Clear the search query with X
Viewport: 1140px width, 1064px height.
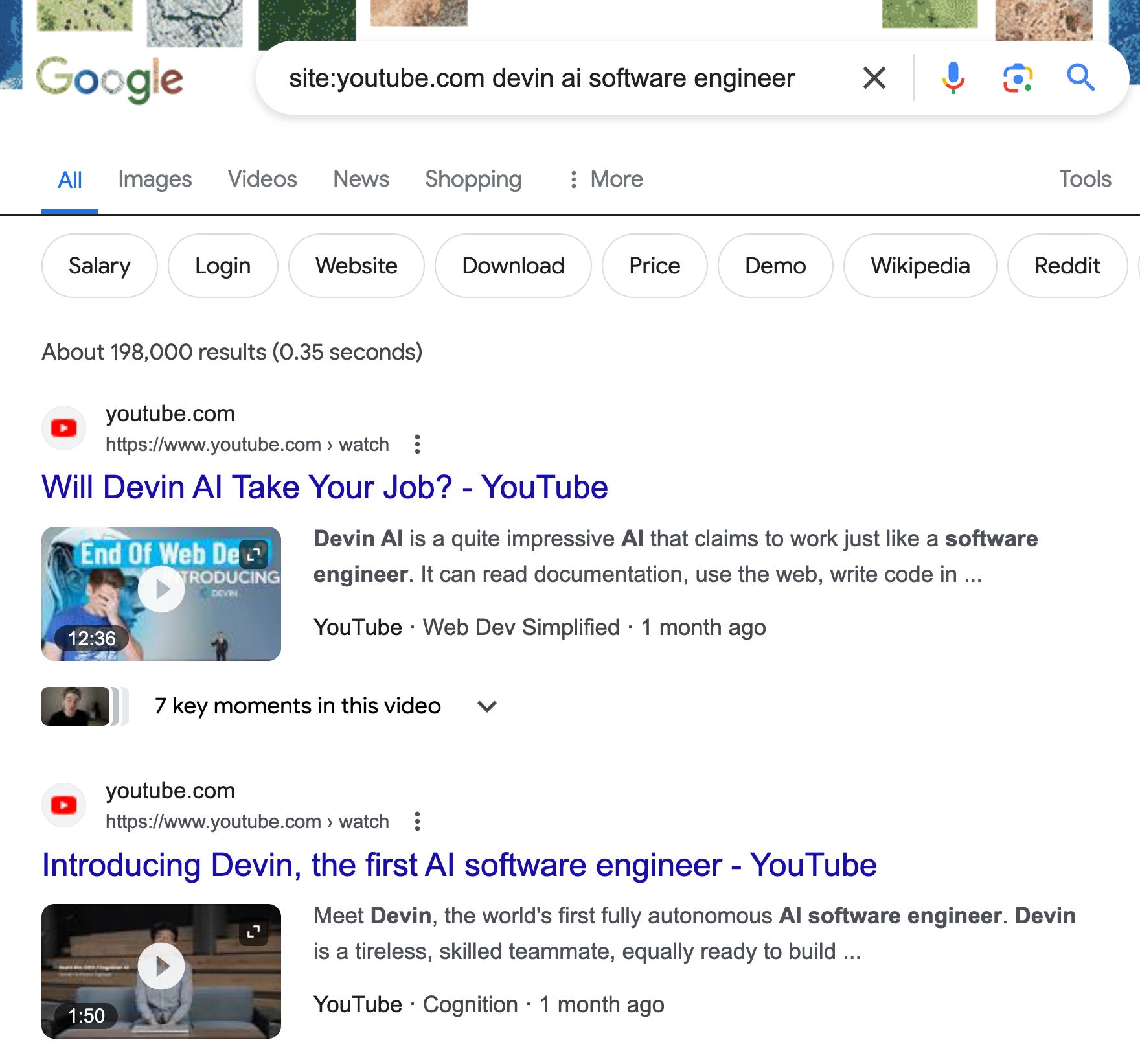(x=874, y=78)
